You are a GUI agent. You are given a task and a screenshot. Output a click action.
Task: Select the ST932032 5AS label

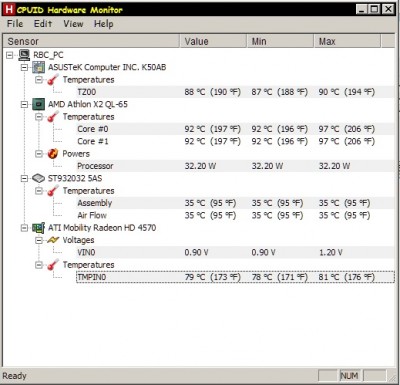pos(75,178)
